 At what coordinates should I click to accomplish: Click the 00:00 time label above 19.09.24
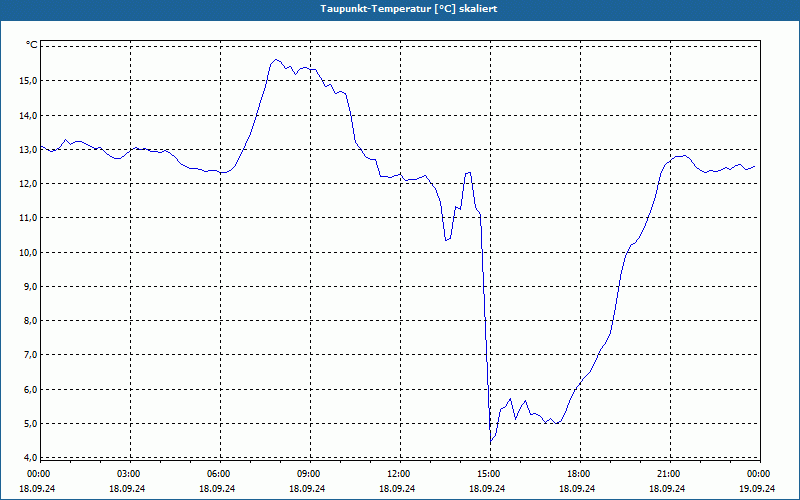759,474
